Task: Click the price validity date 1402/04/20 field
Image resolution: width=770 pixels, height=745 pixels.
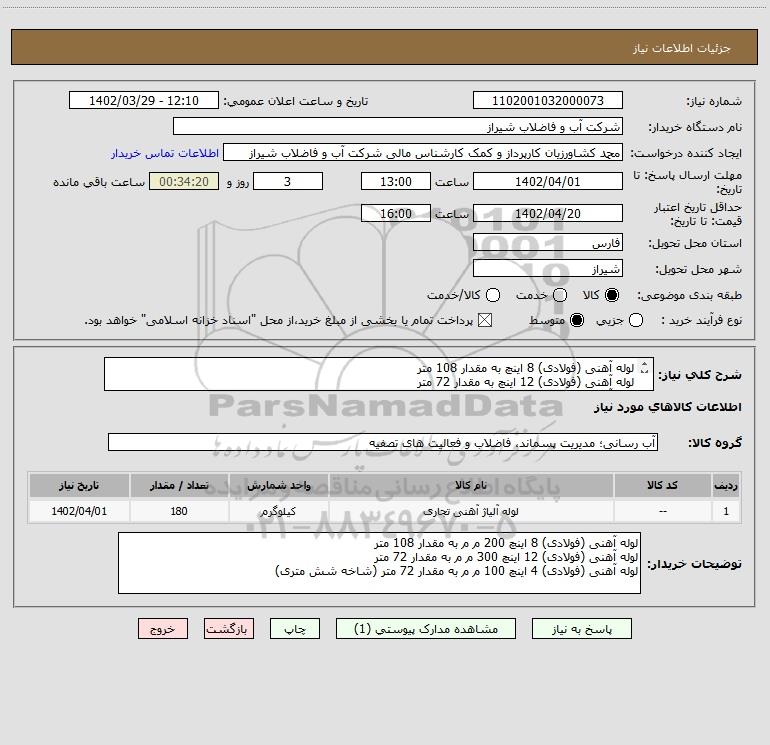Action: coord(548,214)
